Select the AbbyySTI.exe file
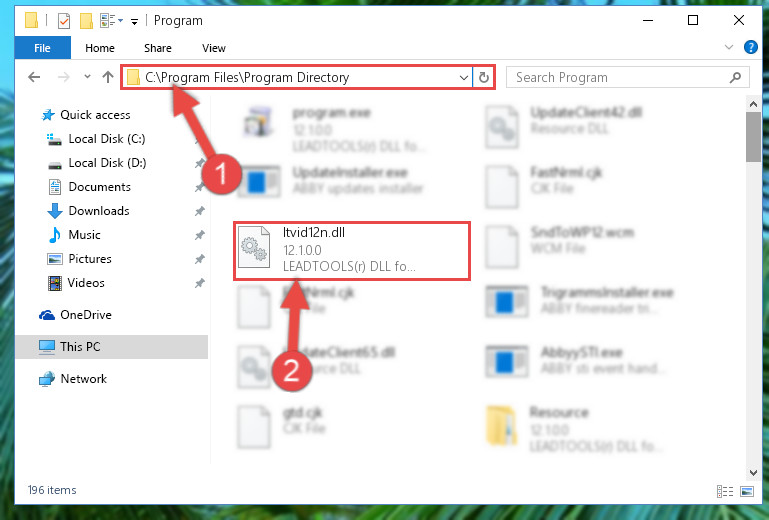Image resolution: width=769 pixels, height=520 pixels. click(577, 361)
